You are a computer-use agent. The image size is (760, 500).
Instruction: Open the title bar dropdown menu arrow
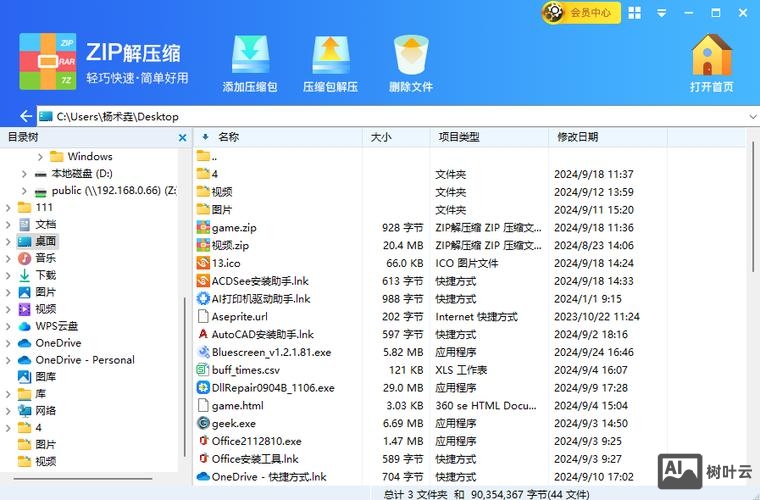[661, 14]
